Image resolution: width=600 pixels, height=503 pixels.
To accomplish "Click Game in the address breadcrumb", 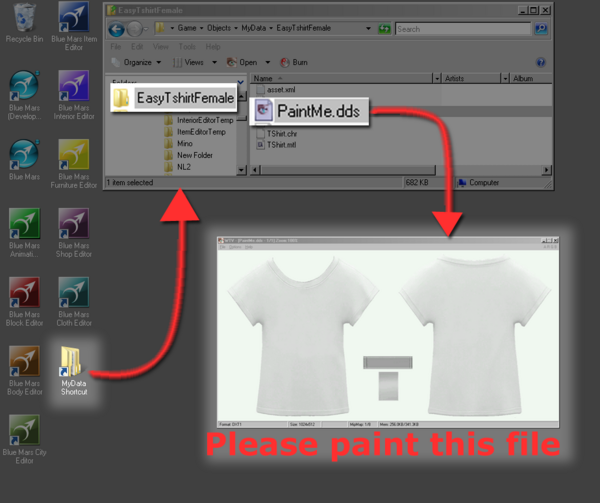I will (x=187, y=28).
